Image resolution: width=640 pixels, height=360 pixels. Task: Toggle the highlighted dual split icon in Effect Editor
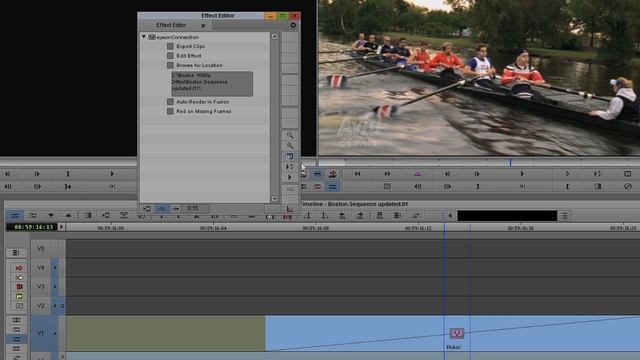click(x=290, y=156)
